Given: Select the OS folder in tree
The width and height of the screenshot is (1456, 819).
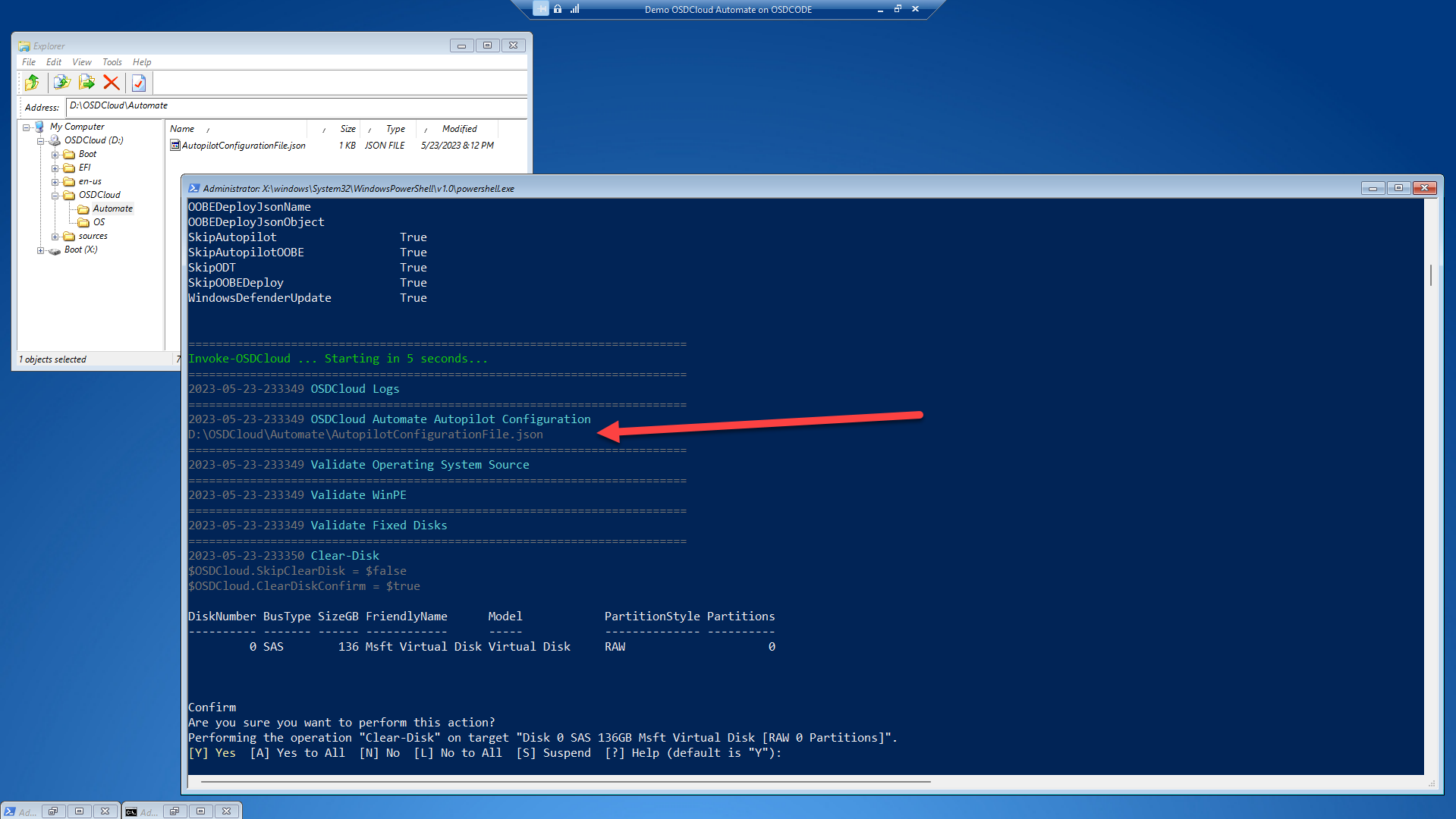Looking at the screenshot, I should [99, 222].
